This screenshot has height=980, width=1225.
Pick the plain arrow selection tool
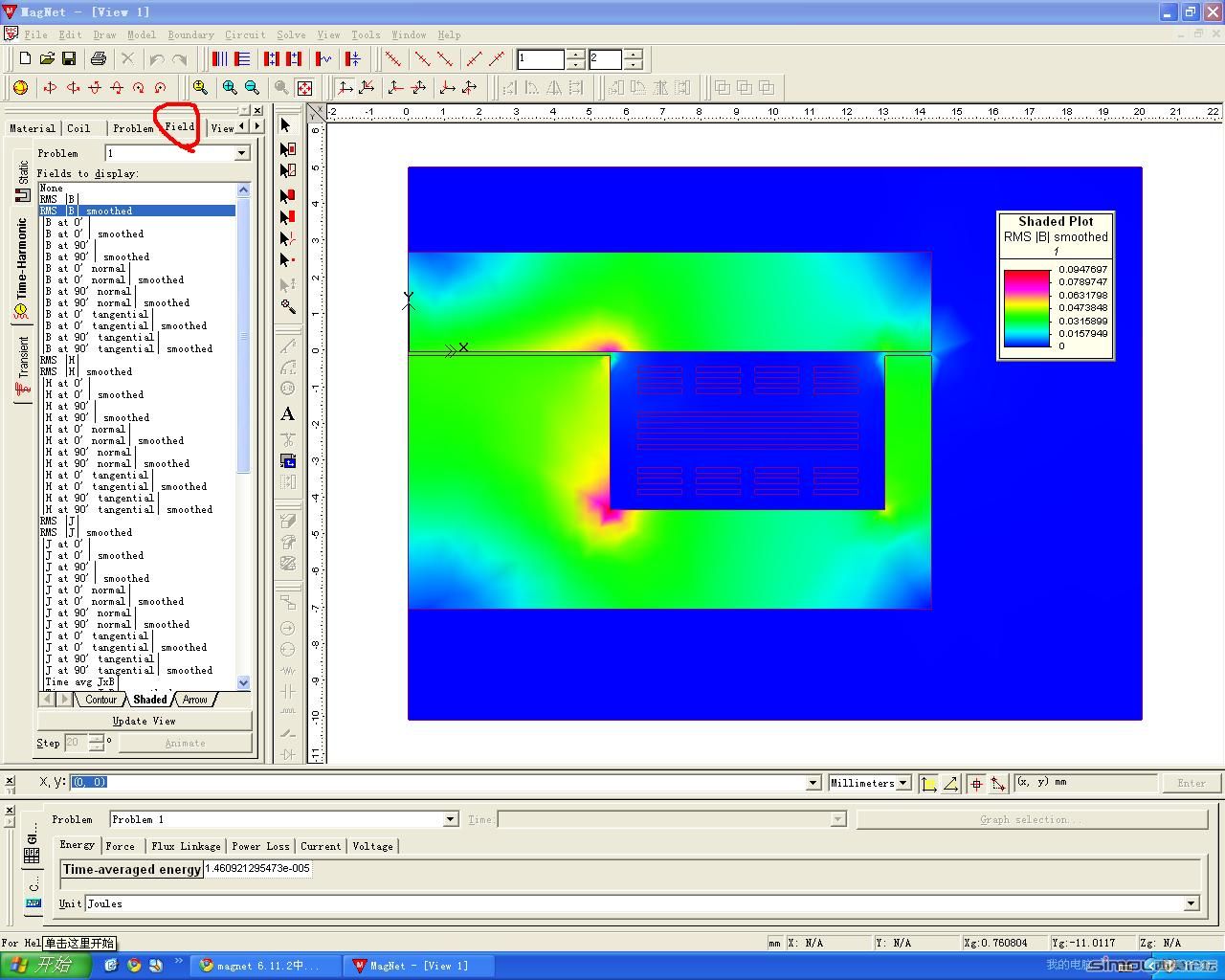point(286,125)
